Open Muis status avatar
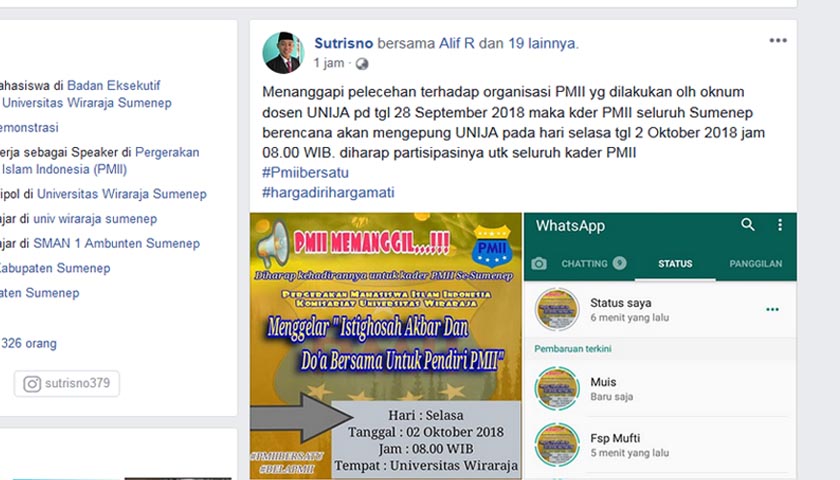 (x=557, y=388)
